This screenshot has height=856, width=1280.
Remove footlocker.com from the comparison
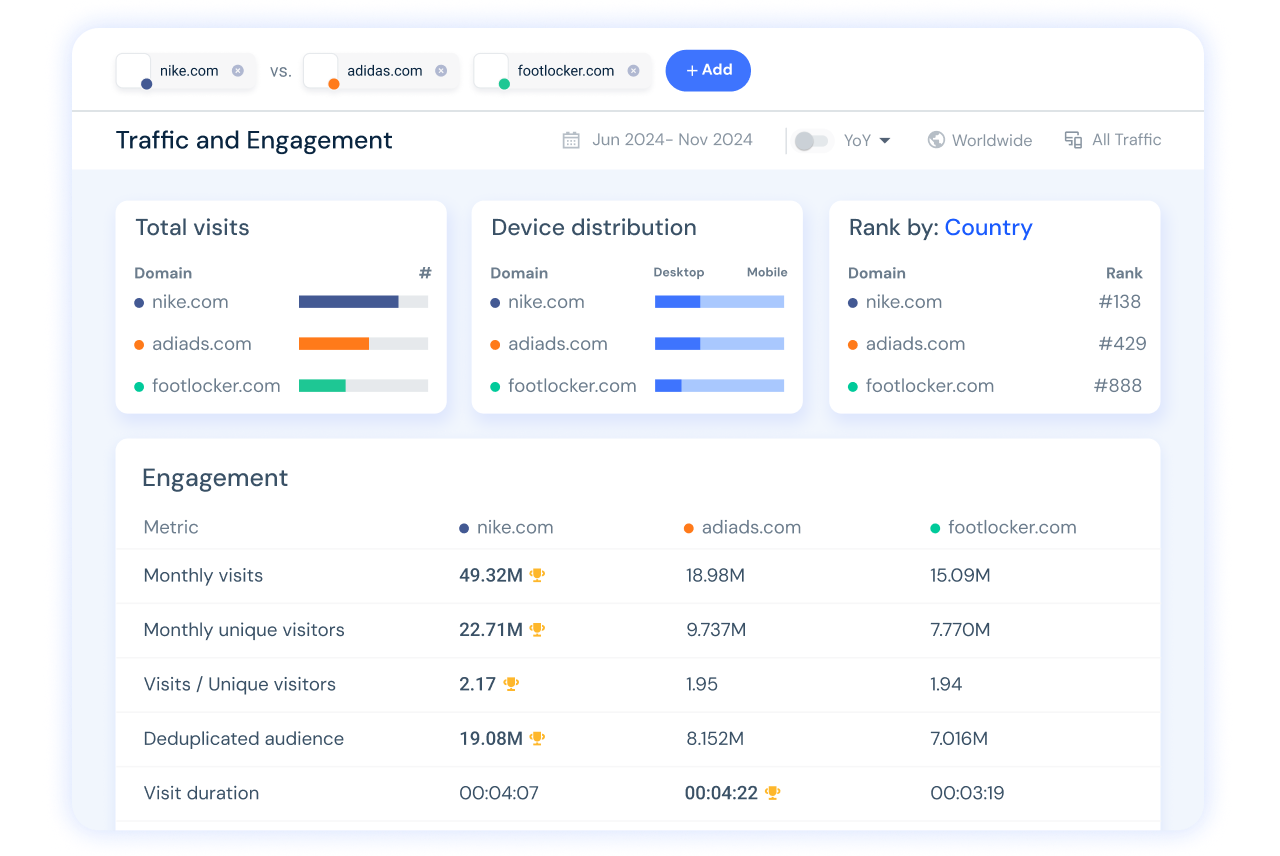(634, 71)
